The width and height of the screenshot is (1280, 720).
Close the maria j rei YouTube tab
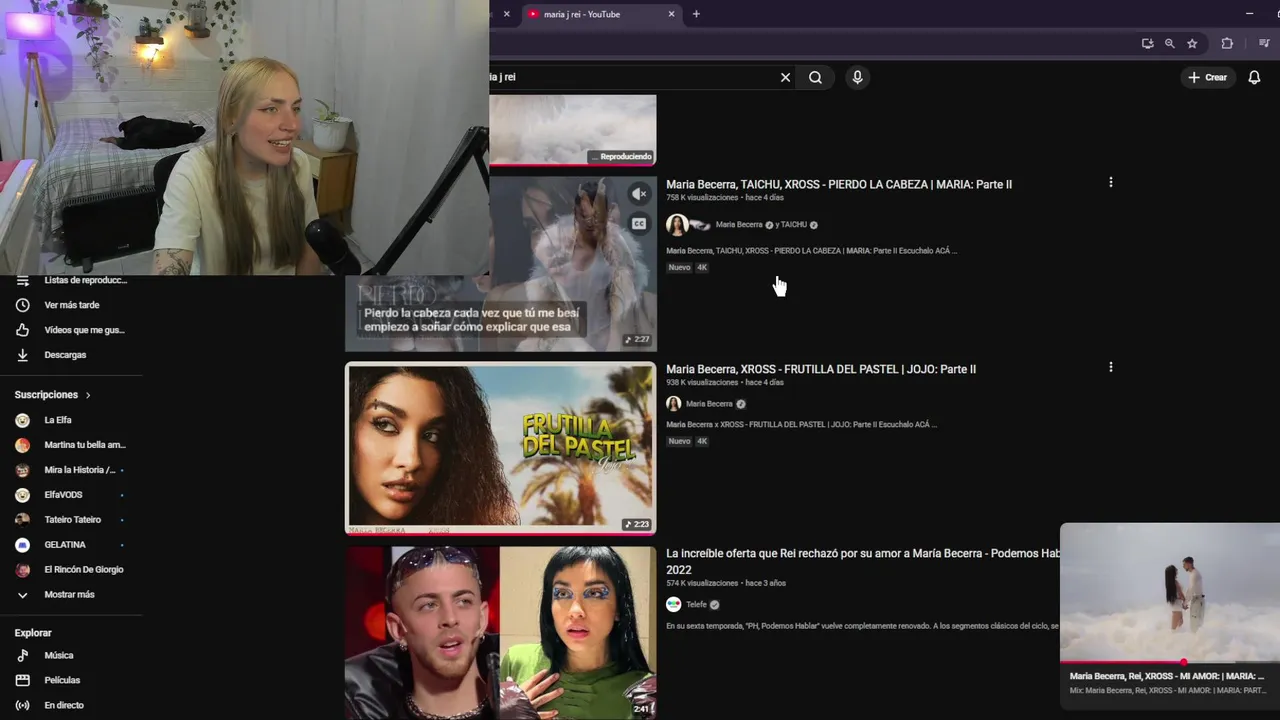click(x=671, y=14)
